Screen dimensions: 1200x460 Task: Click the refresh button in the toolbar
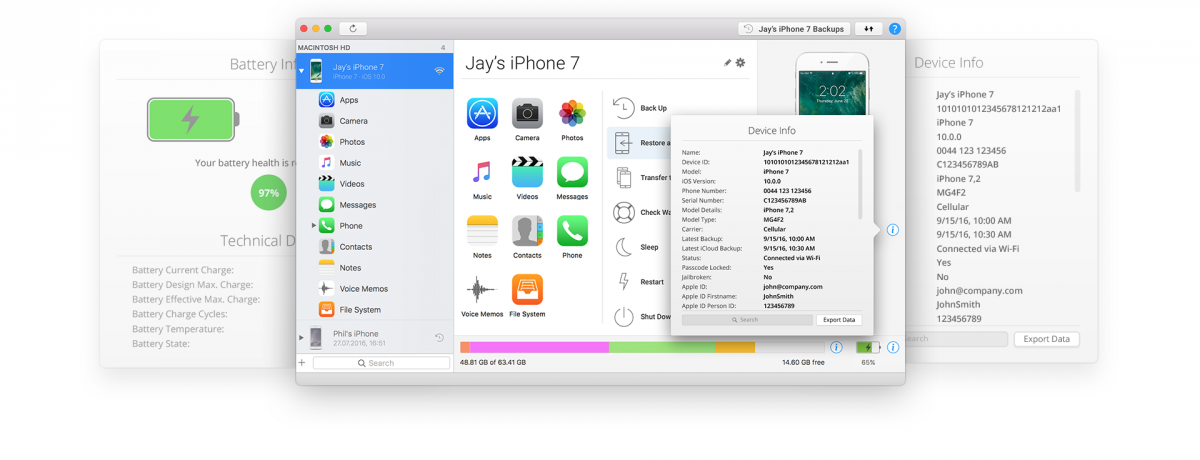[354, 29]
